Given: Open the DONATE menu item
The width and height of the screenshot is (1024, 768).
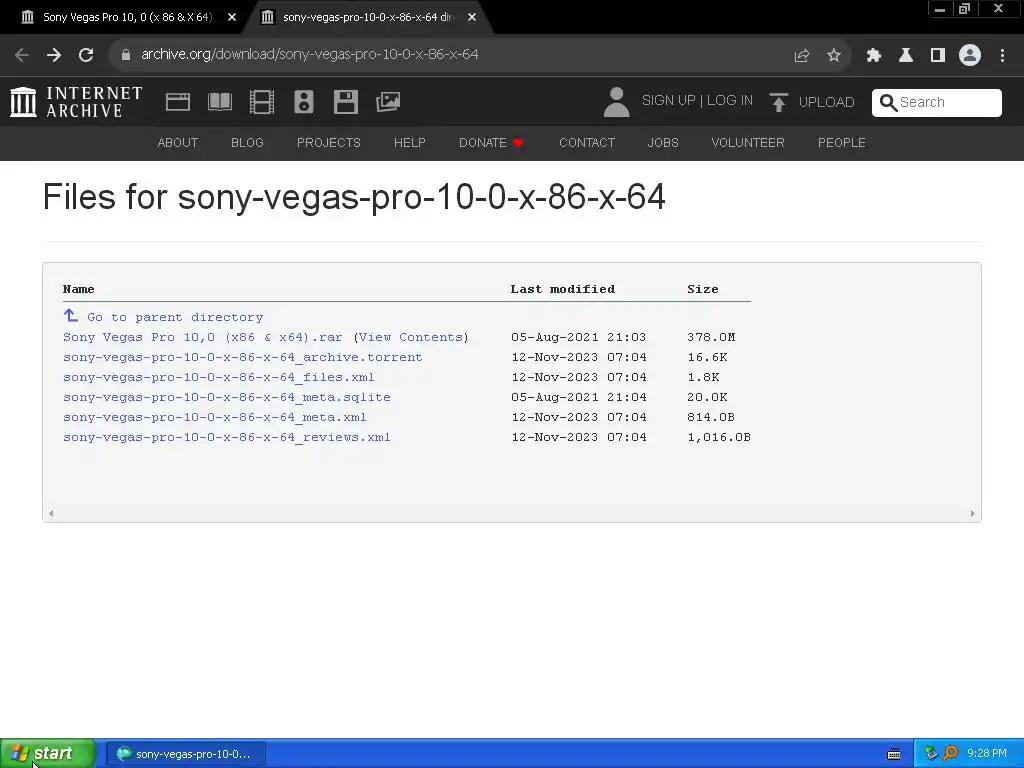Looking at the screenshot, I should pyautogui.click(x=491, y=143).
